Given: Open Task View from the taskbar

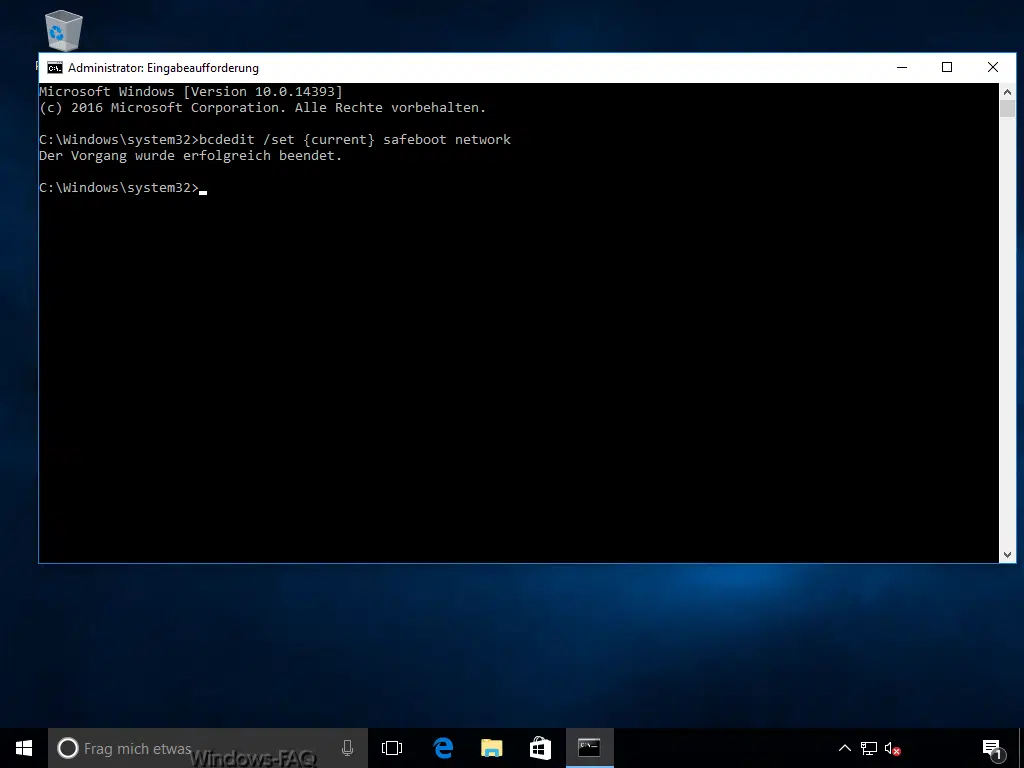Looking at the screenshot, I should [x=392, y=748].
